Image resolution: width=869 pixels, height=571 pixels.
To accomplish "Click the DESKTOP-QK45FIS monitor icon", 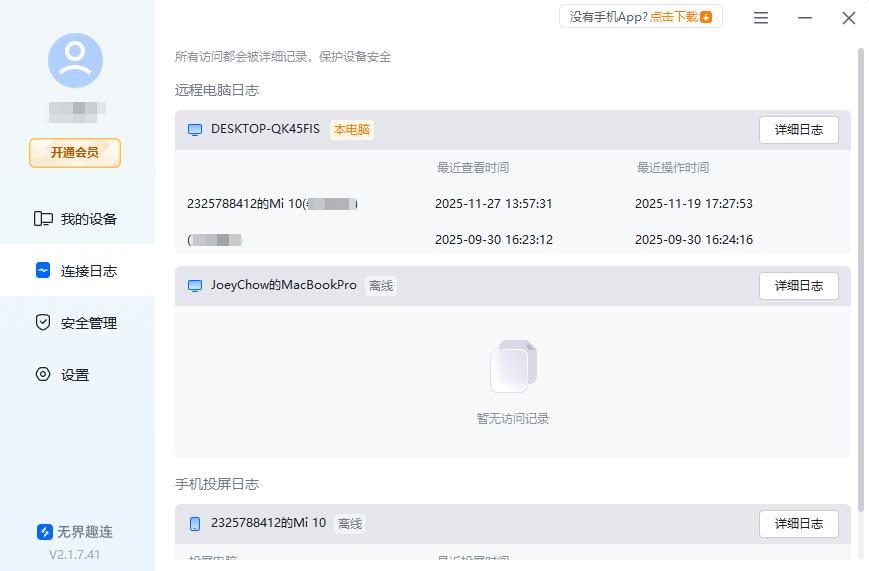I will click(195, 130).
